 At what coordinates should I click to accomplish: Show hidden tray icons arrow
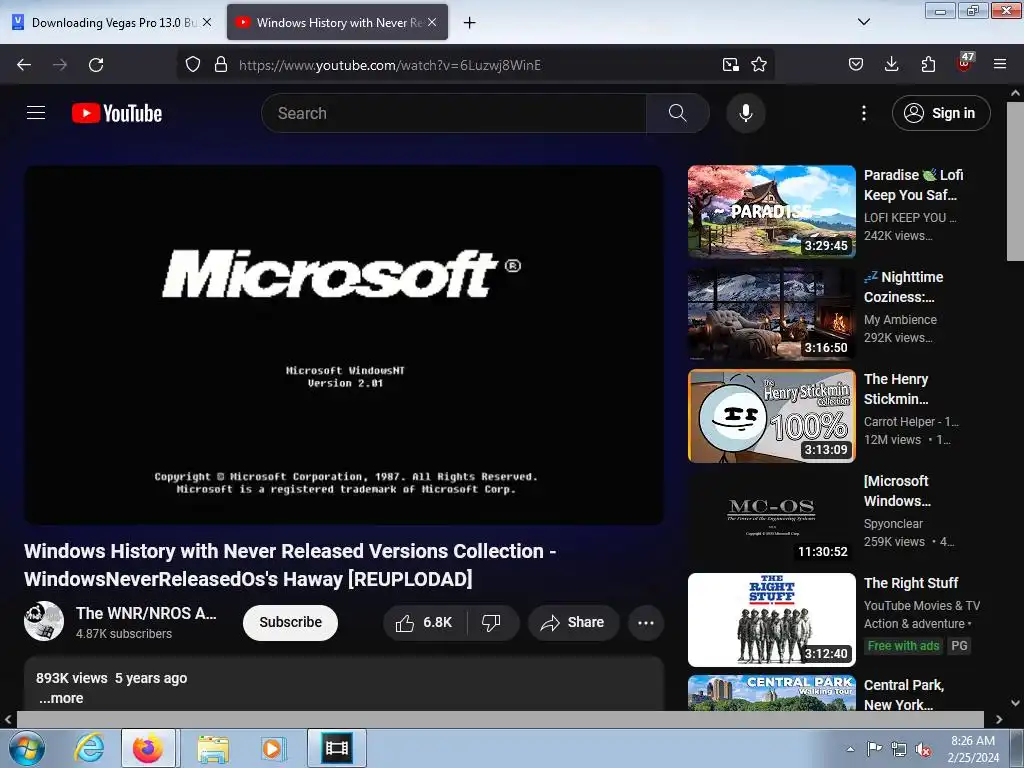click(x=850, y=749)
